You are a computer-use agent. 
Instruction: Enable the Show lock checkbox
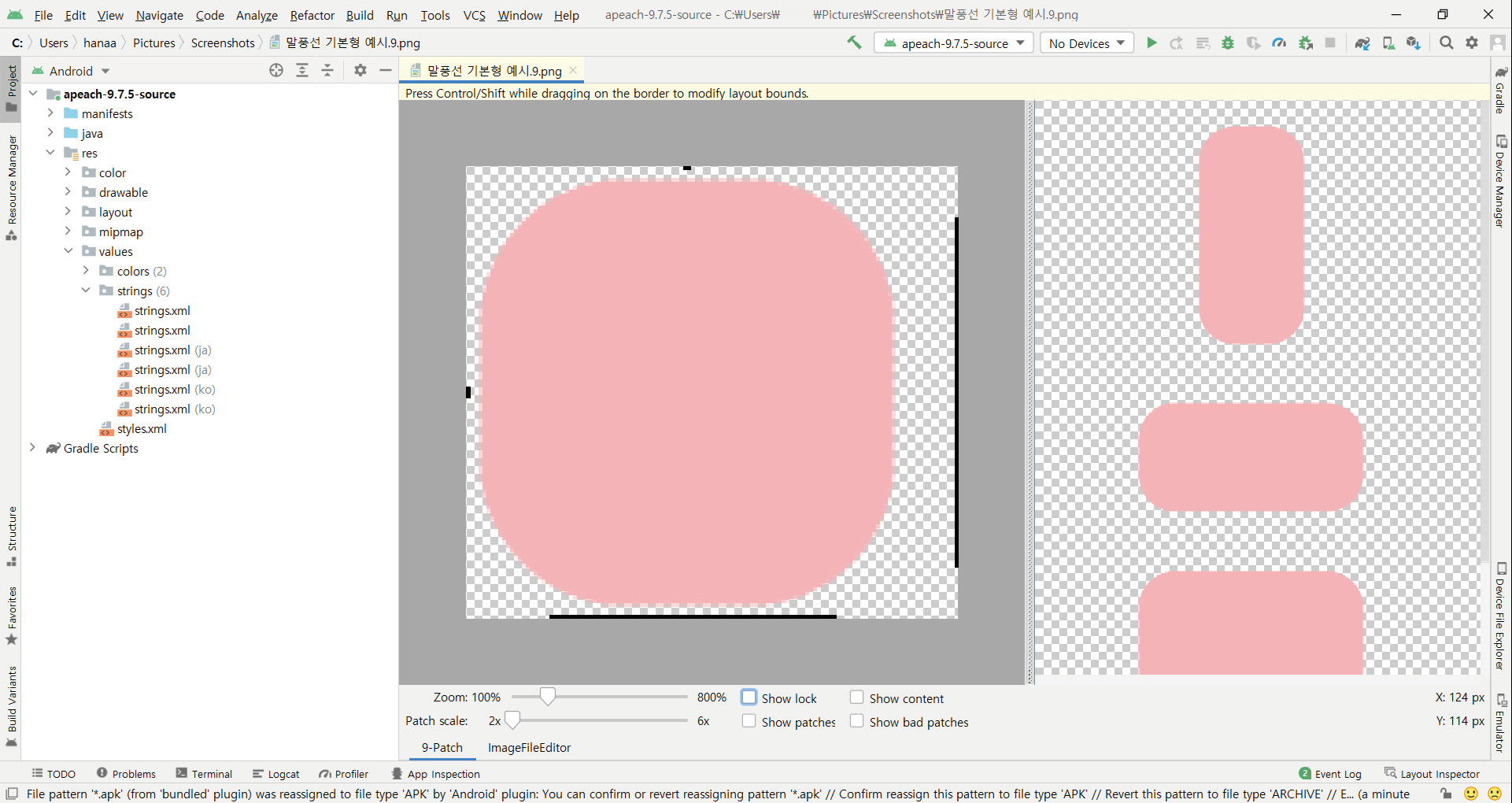(749, 698)
